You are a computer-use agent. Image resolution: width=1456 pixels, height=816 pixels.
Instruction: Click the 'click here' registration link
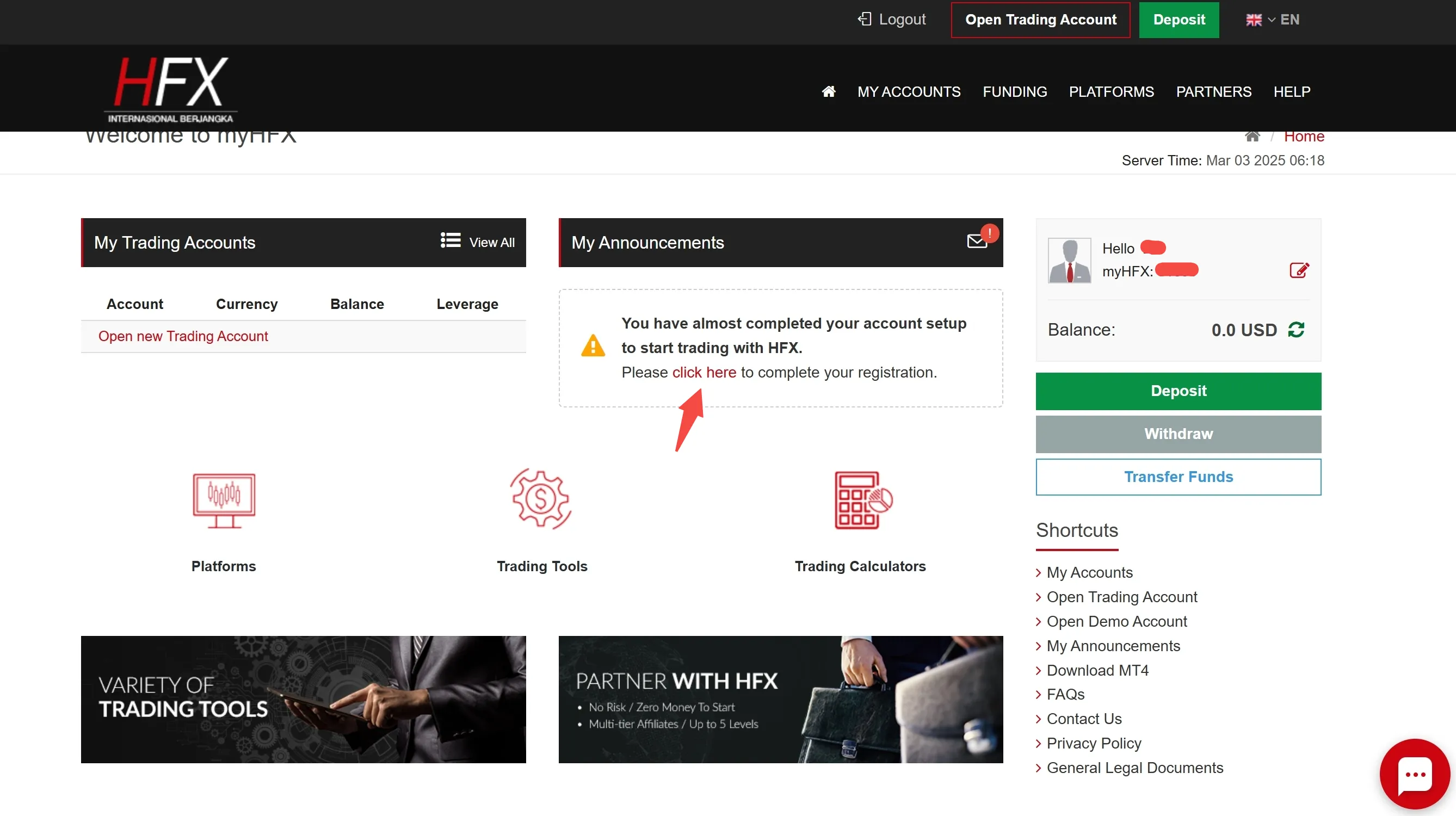coord(704,373)
